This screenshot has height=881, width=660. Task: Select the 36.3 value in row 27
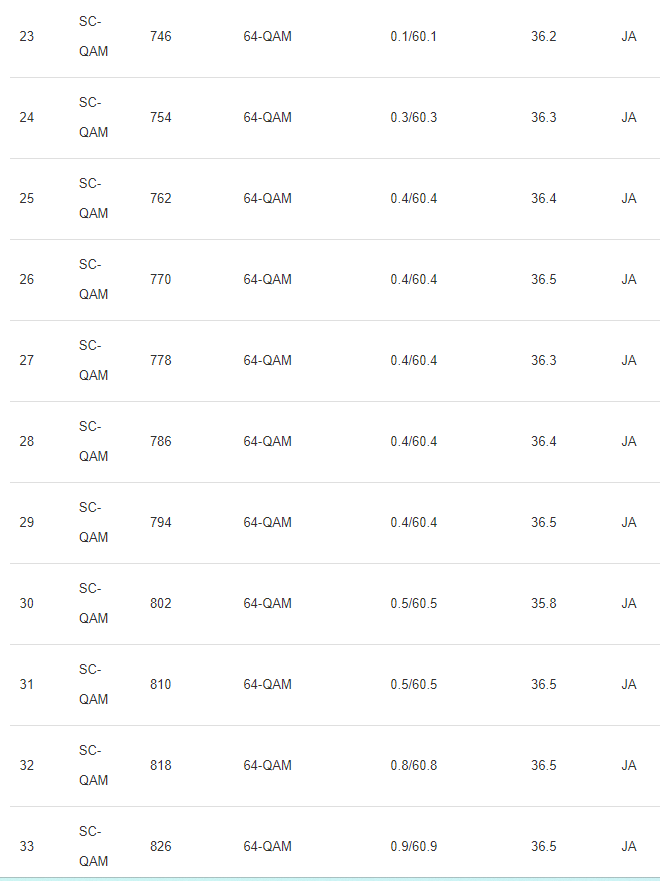click(544, 360)
